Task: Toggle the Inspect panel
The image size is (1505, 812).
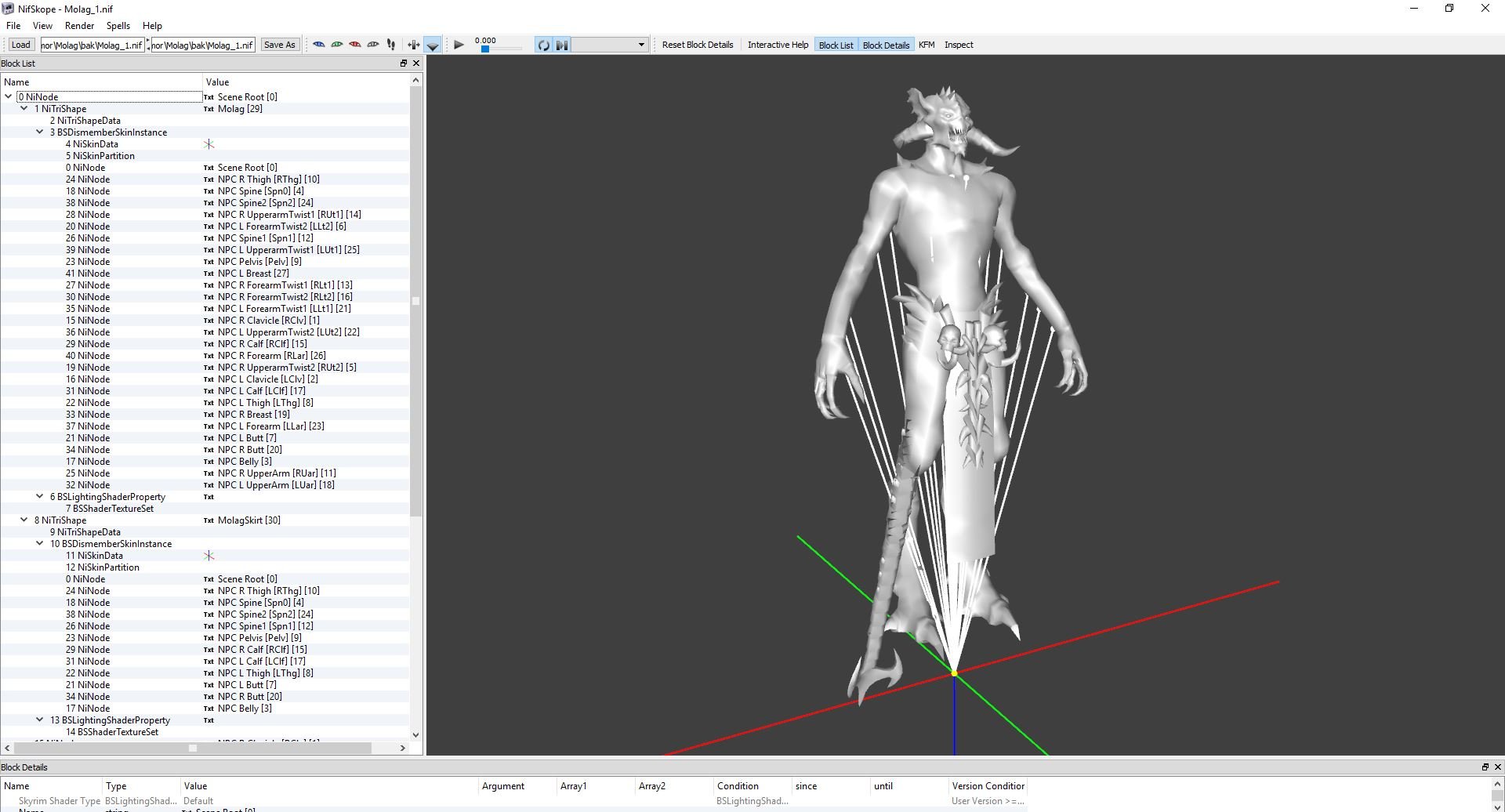Action: [959, 45]
